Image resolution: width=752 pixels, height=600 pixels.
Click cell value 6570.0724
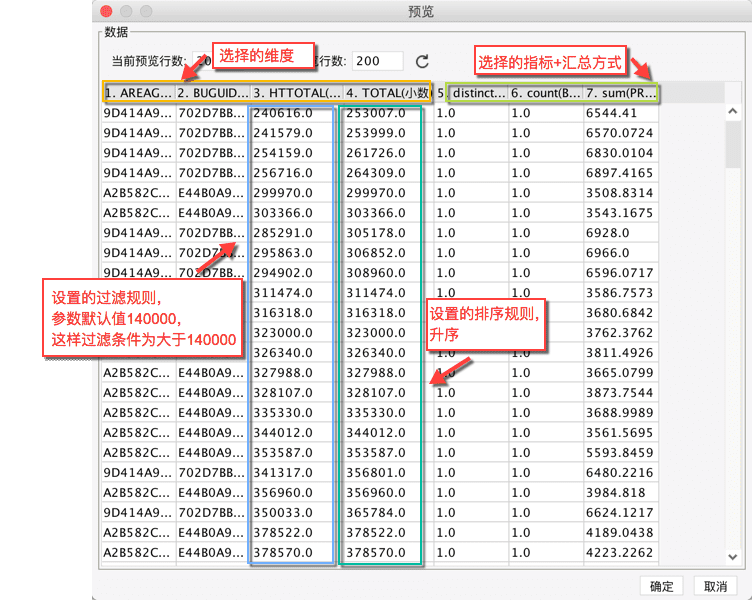click(619, 133)
